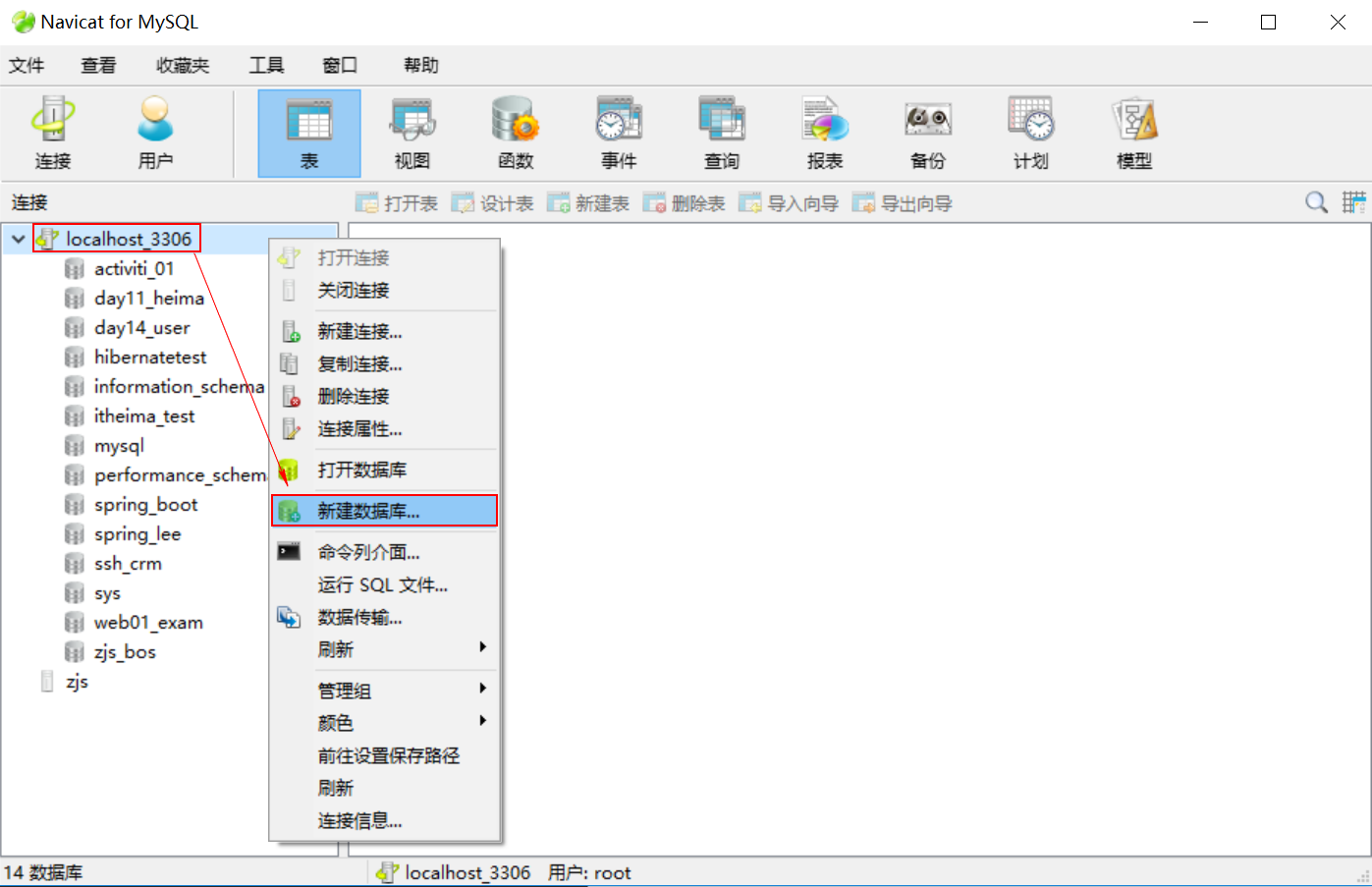Open the 工具 tools menu
Screen dimensions: 1372x887
pos(266,65)
